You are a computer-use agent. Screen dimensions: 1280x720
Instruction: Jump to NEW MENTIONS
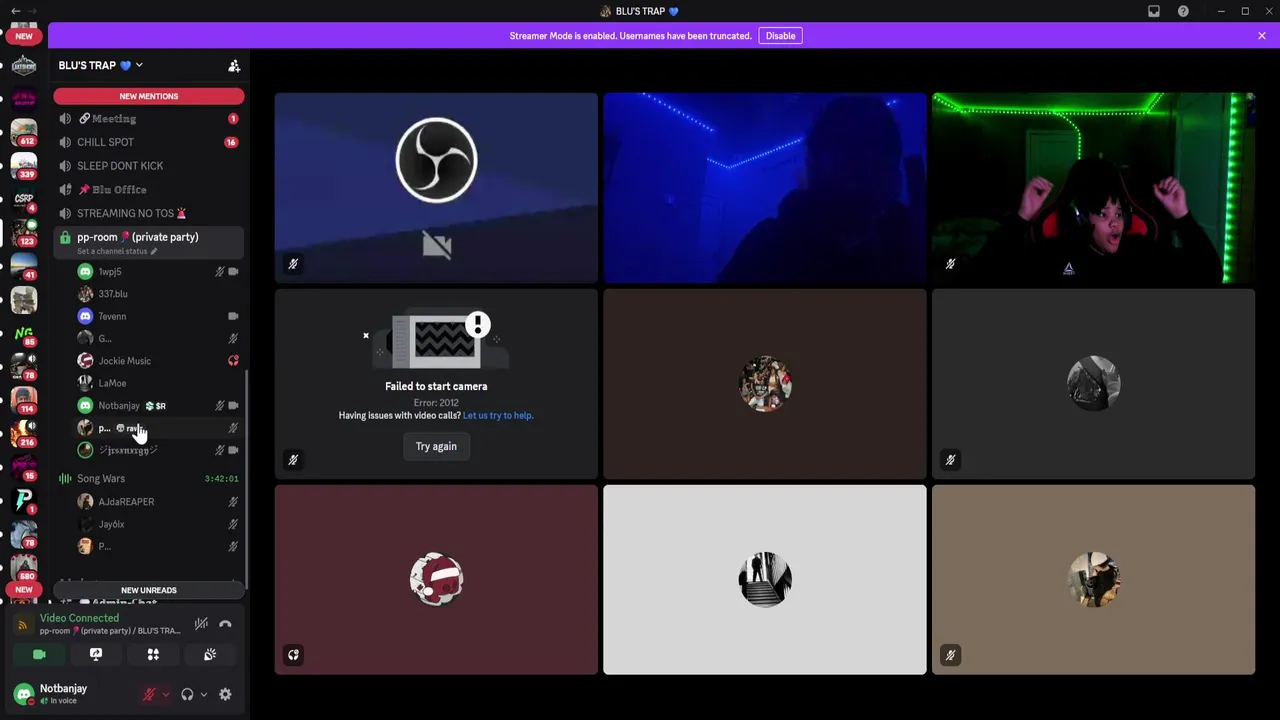coord(149,96)
